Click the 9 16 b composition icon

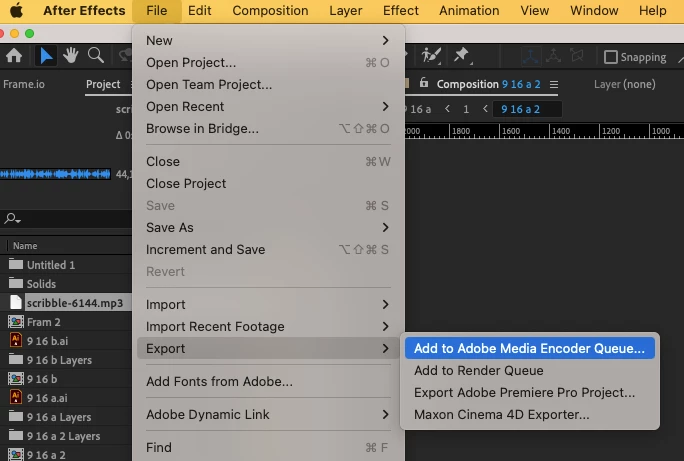(x=16, y=379)
